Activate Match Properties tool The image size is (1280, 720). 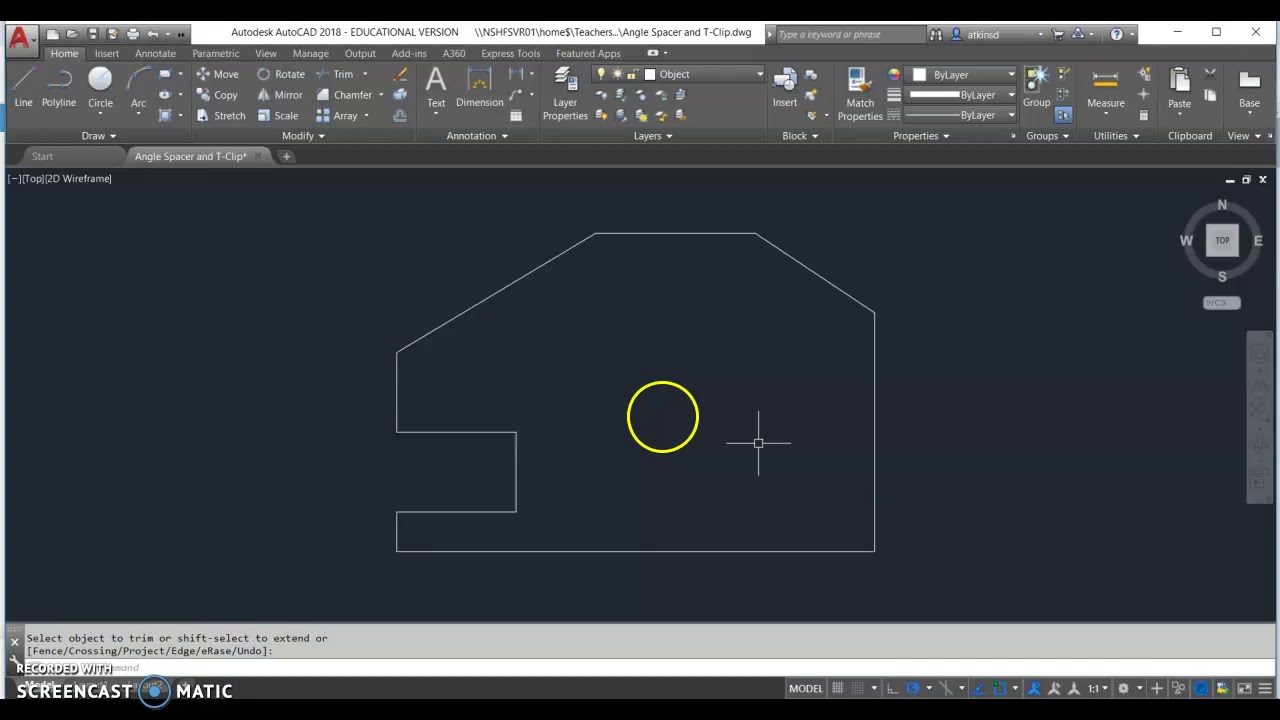pos(860,94)
